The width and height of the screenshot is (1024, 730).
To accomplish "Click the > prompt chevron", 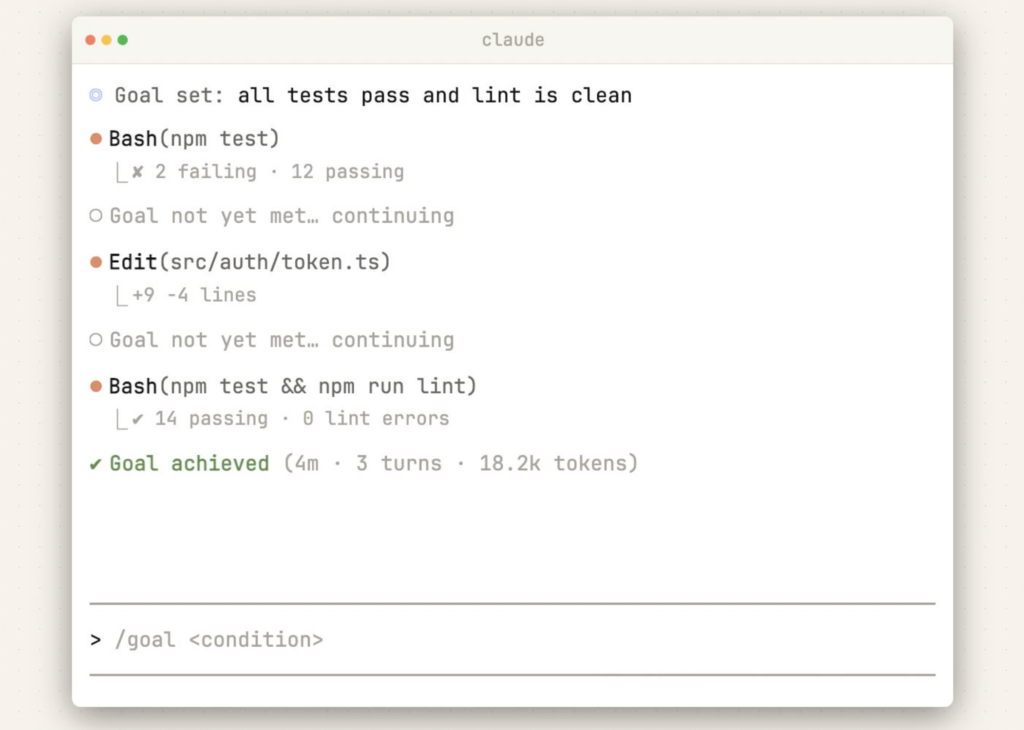I will tap(96, 640).
